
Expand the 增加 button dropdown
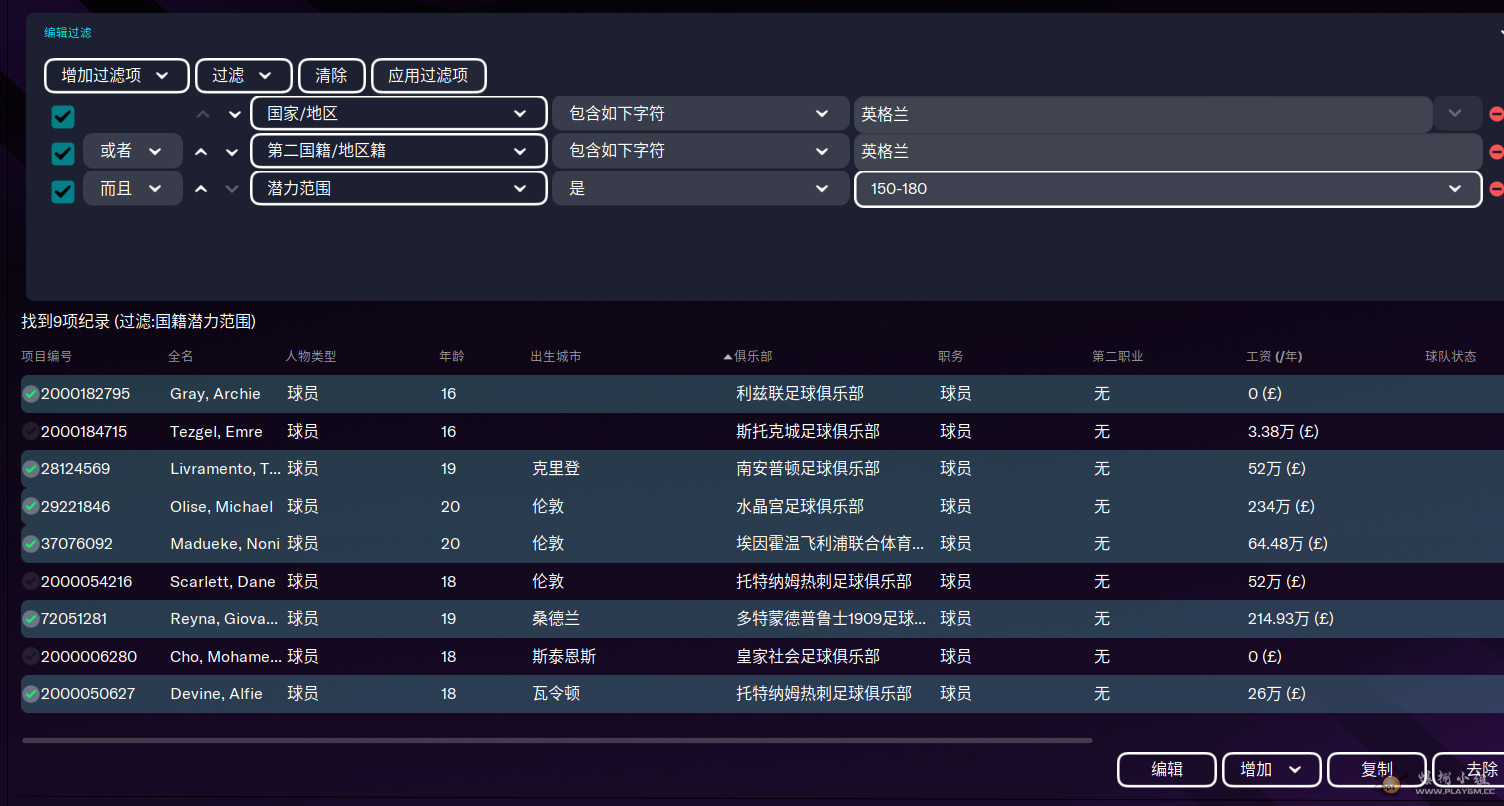[1272, 770]
